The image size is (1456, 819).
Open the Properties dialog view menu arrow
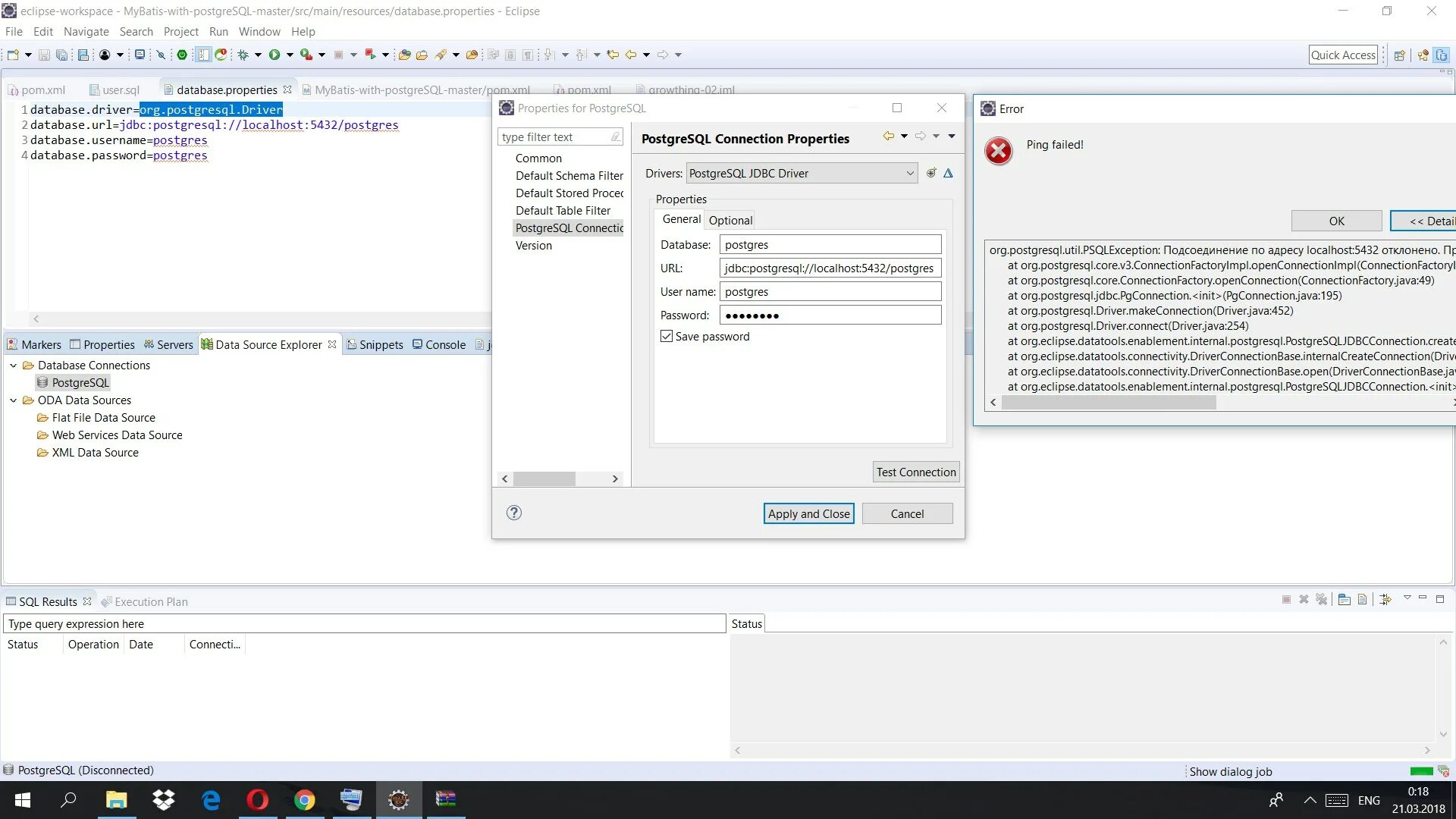(x=952, y=136)
